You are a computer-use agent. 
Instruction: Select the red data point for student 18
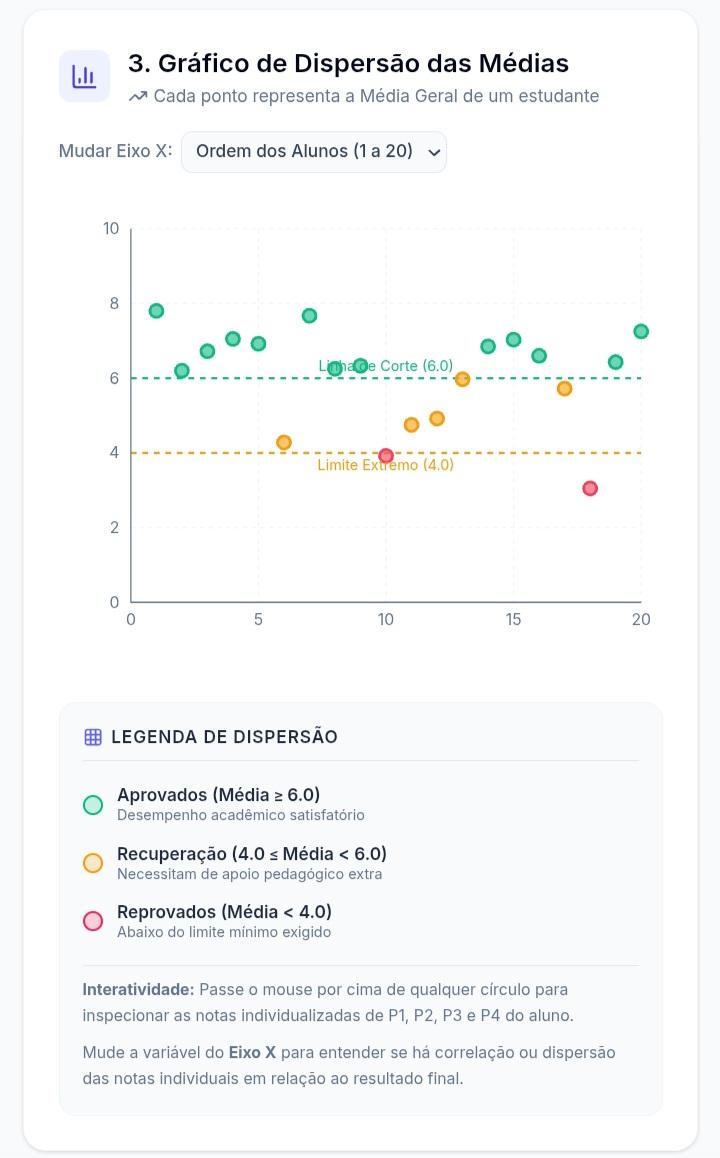coord(589,488)
